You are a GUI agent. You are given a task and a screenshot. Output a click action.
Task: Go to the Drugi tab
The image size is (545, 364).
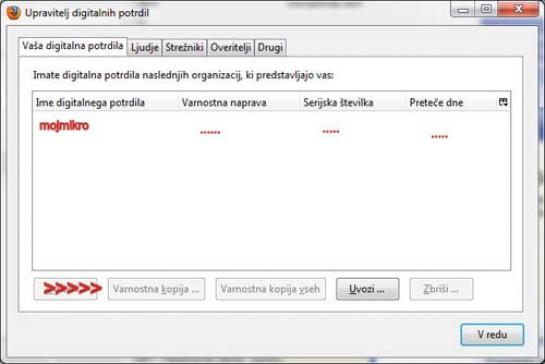270,48
